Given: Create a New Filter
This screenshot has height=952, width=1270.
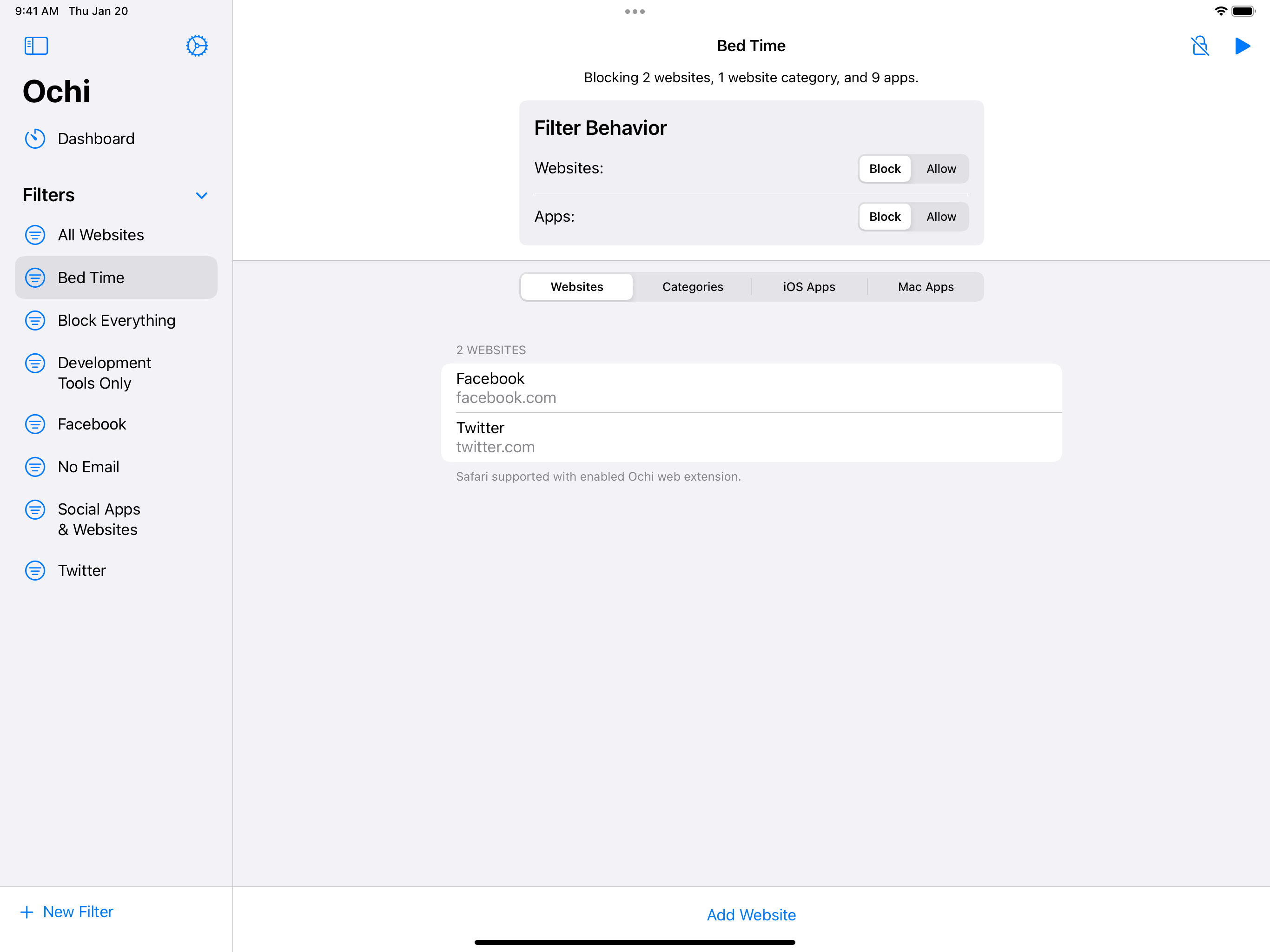Looking at the screenshot, I should 67,911.
